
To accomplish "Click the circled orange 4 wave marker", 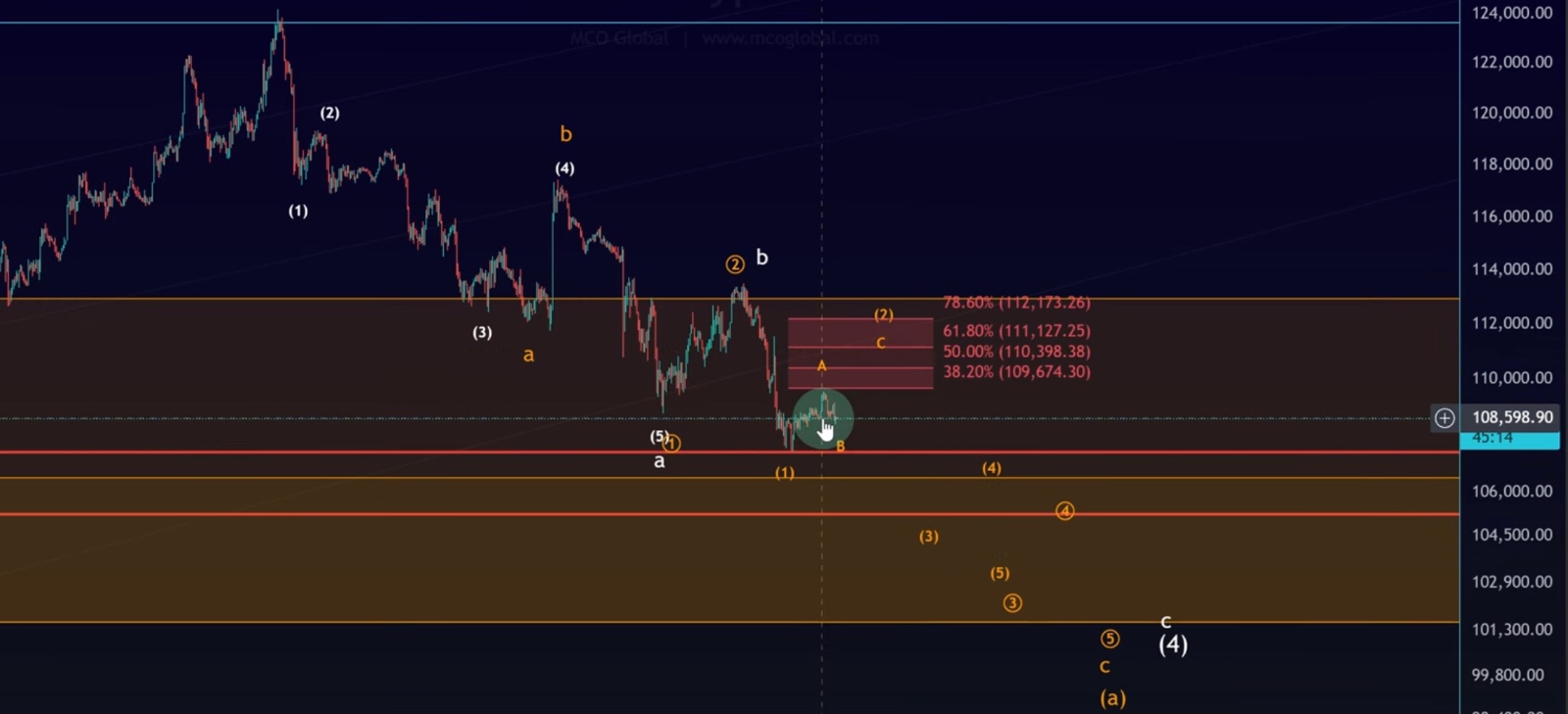I will pos(1065,511).
